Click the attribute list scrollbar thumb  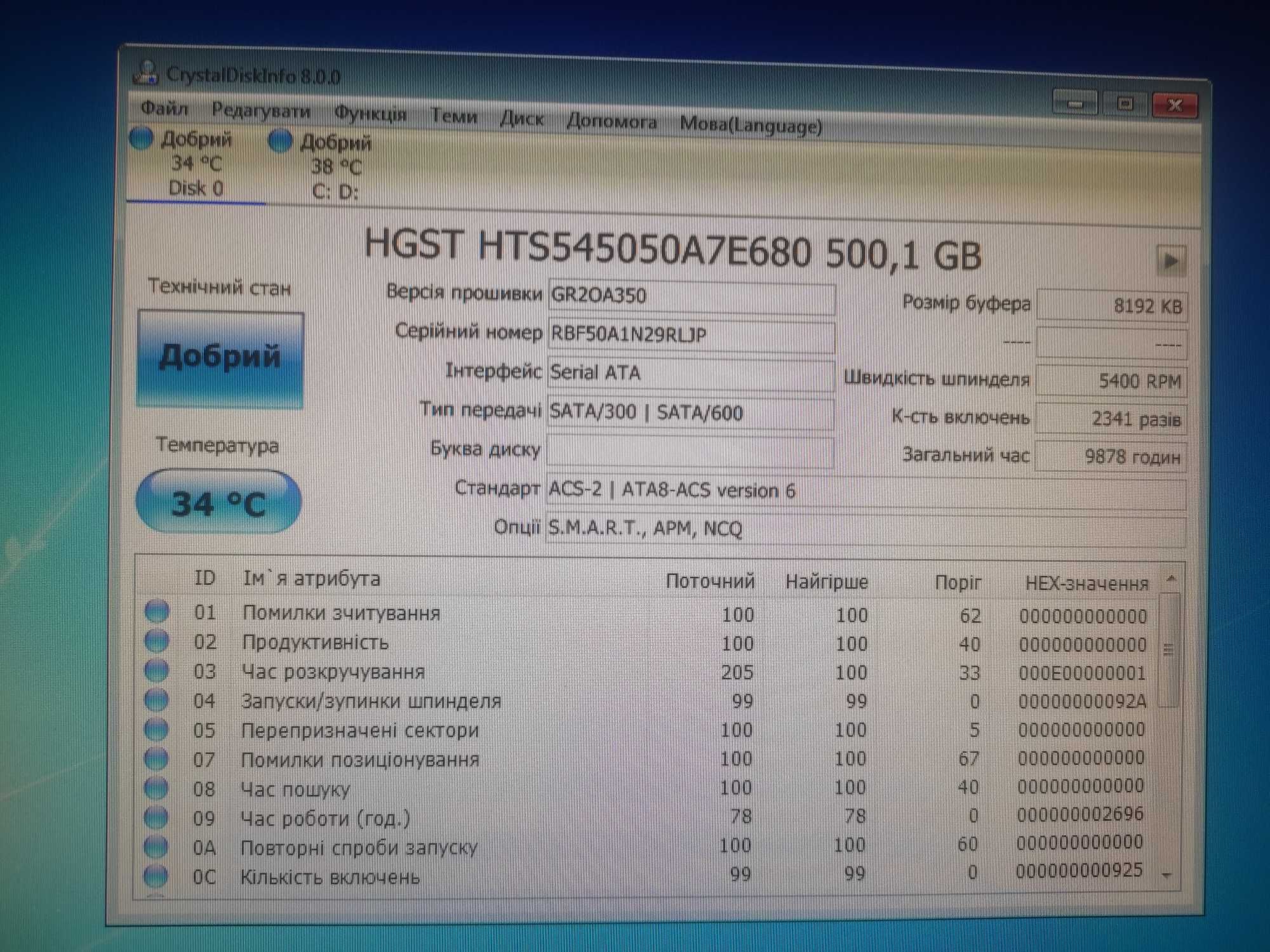pos(1169,650)
